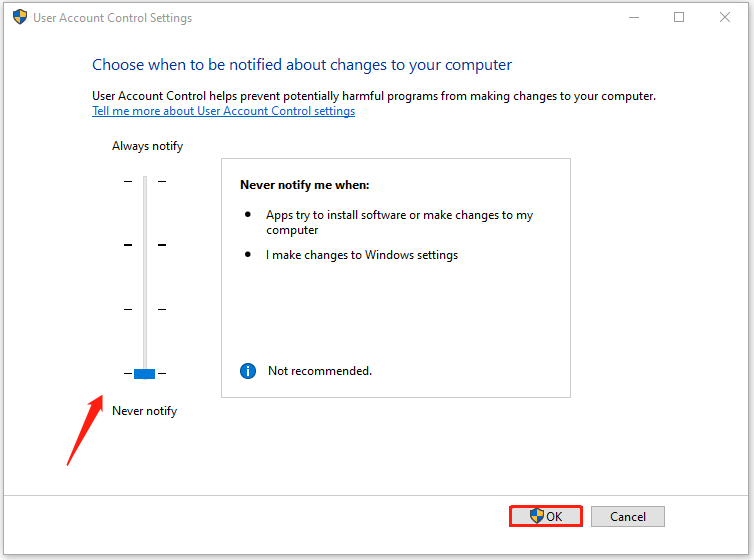Click the UAC shield icon in title bar
754x560 pixels.
(x=20, y=17)
